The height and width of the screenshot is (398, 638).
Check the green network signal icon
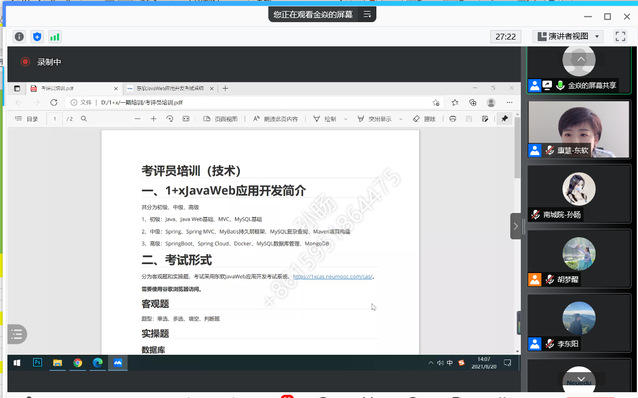[55, 37]
